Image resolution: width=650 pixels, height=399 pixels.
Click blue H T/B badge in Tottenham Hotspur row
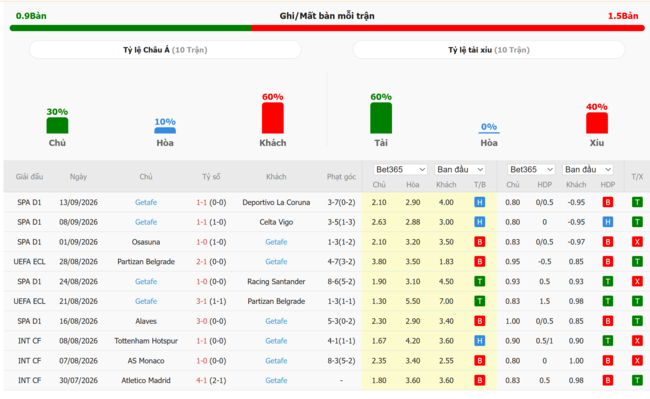coord(480,341)
